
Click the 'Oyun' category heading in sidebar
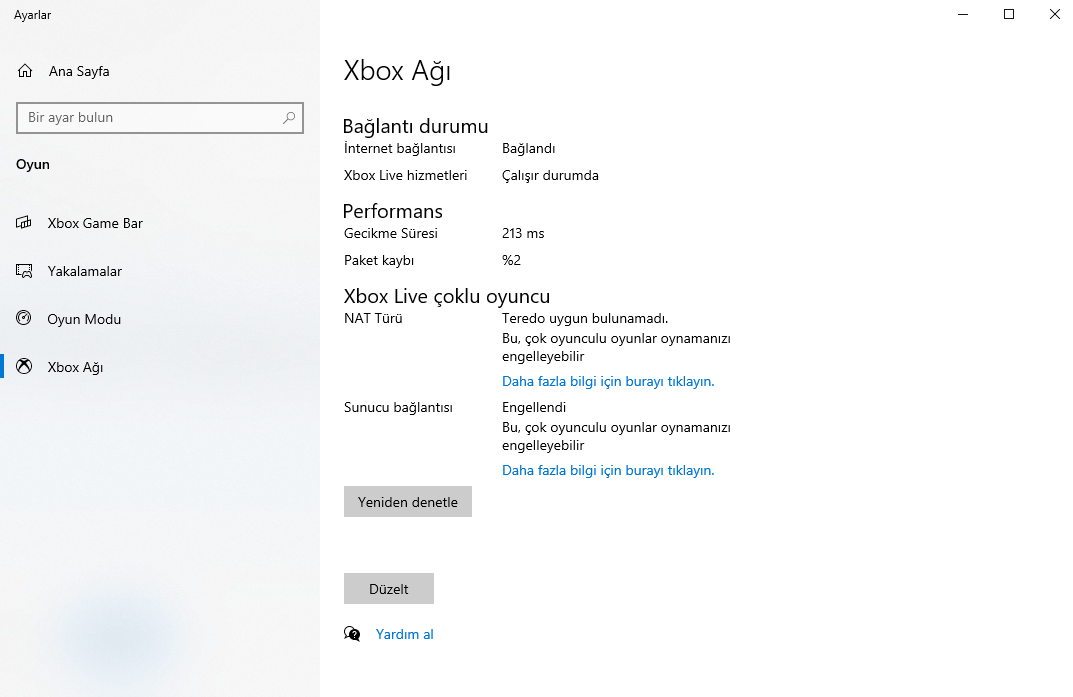click(33, 164)
